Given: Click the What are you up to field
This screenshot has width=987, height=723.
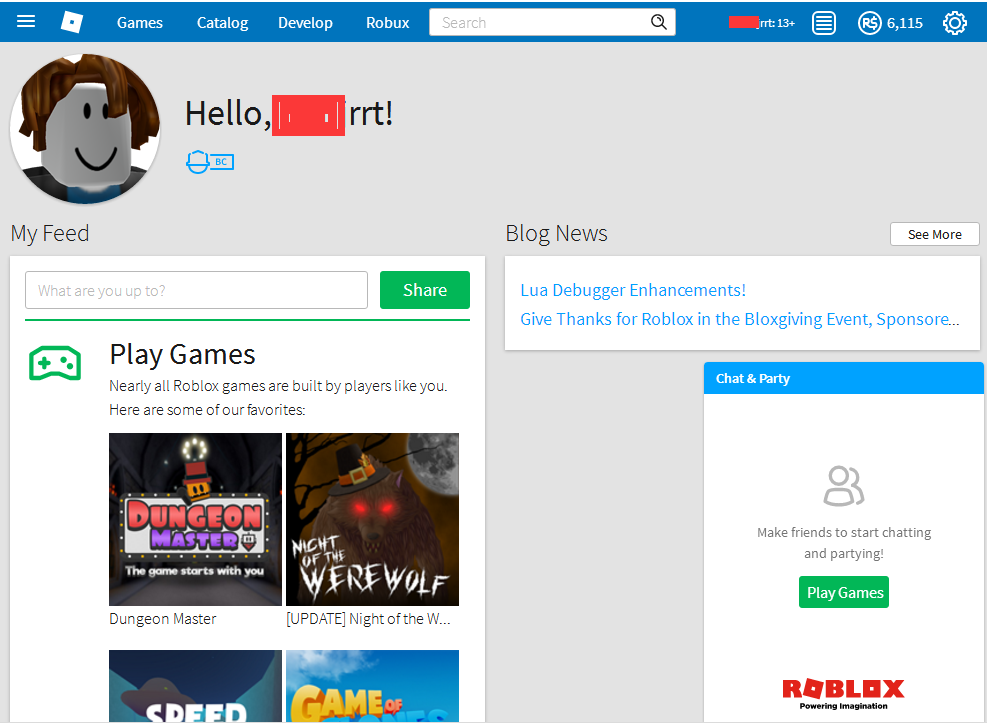Looking at the screenshot, I should coord(196,290).
